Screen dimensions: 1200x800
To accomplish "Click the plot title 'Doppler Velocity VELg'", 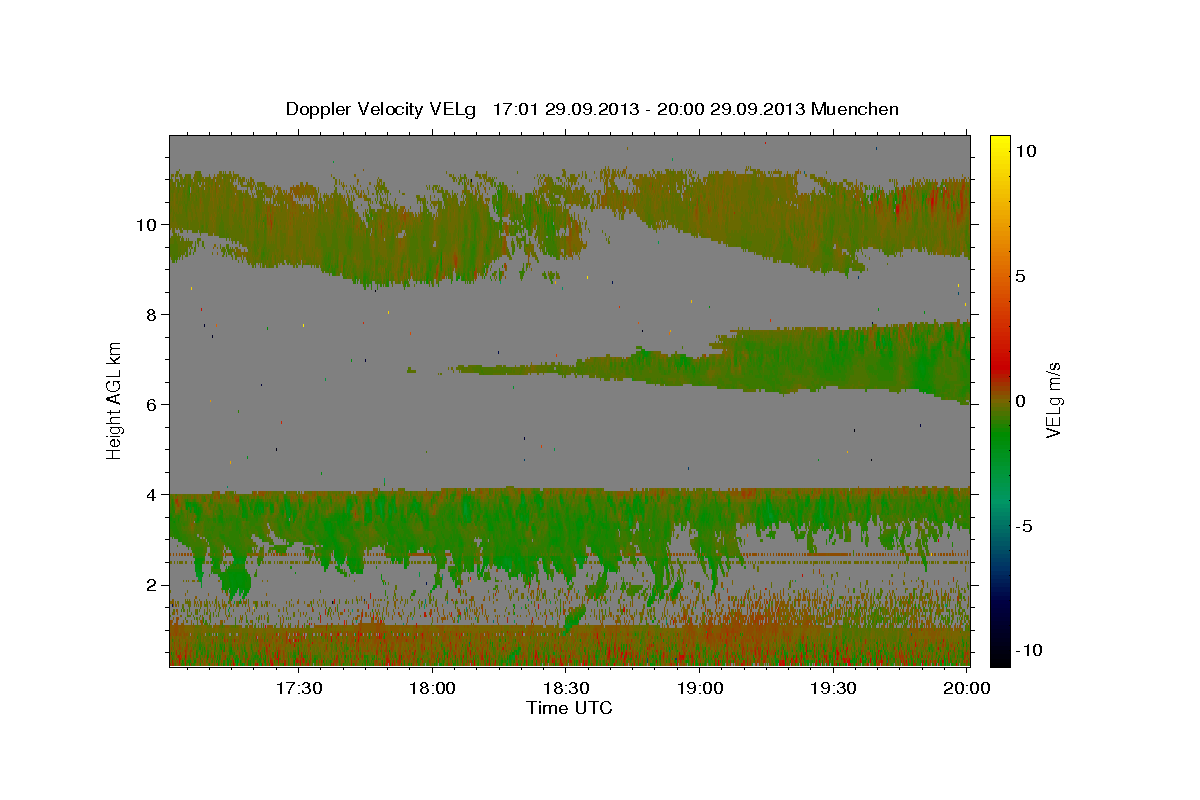I will tap(383, 109).
